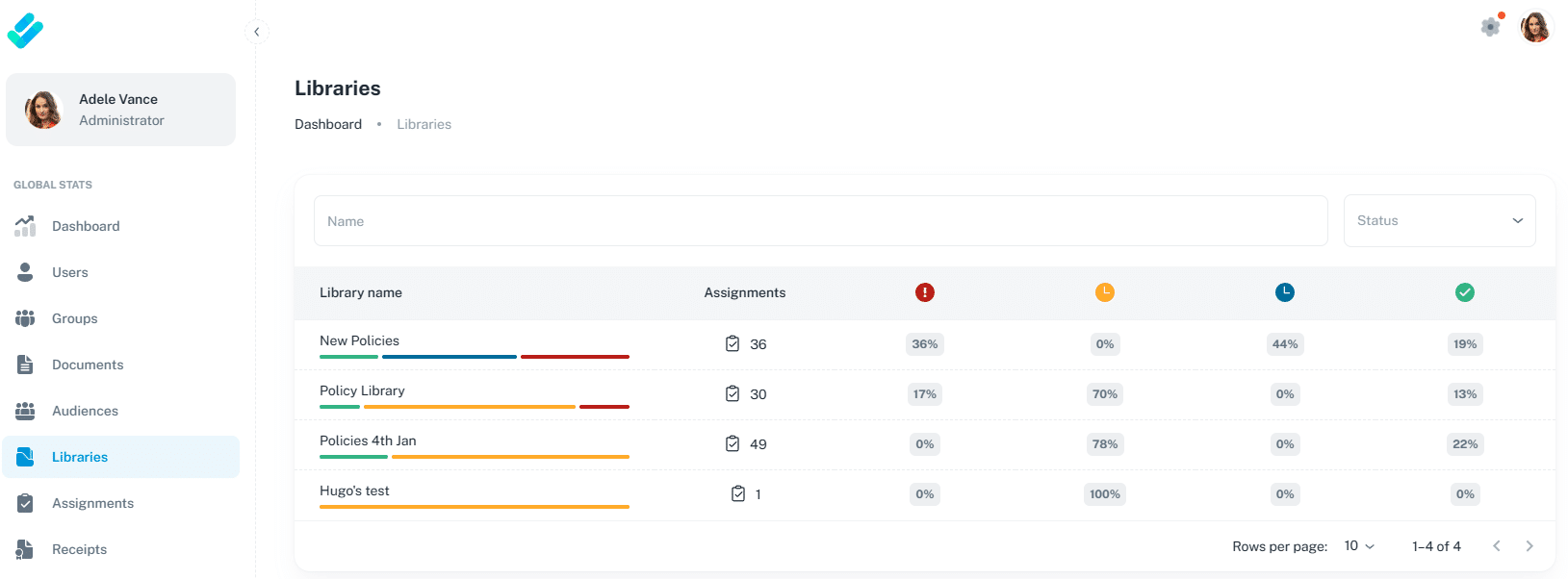The image size is (1568, 579).
Task: Click the 70% badge in Policy Library row
Action: 1105,394
